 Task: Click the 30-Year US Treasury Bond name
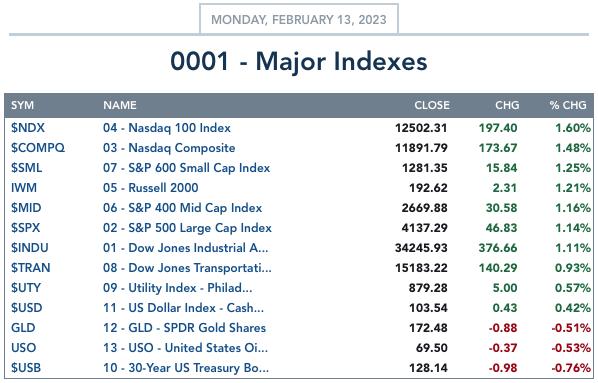pos(186,368)
